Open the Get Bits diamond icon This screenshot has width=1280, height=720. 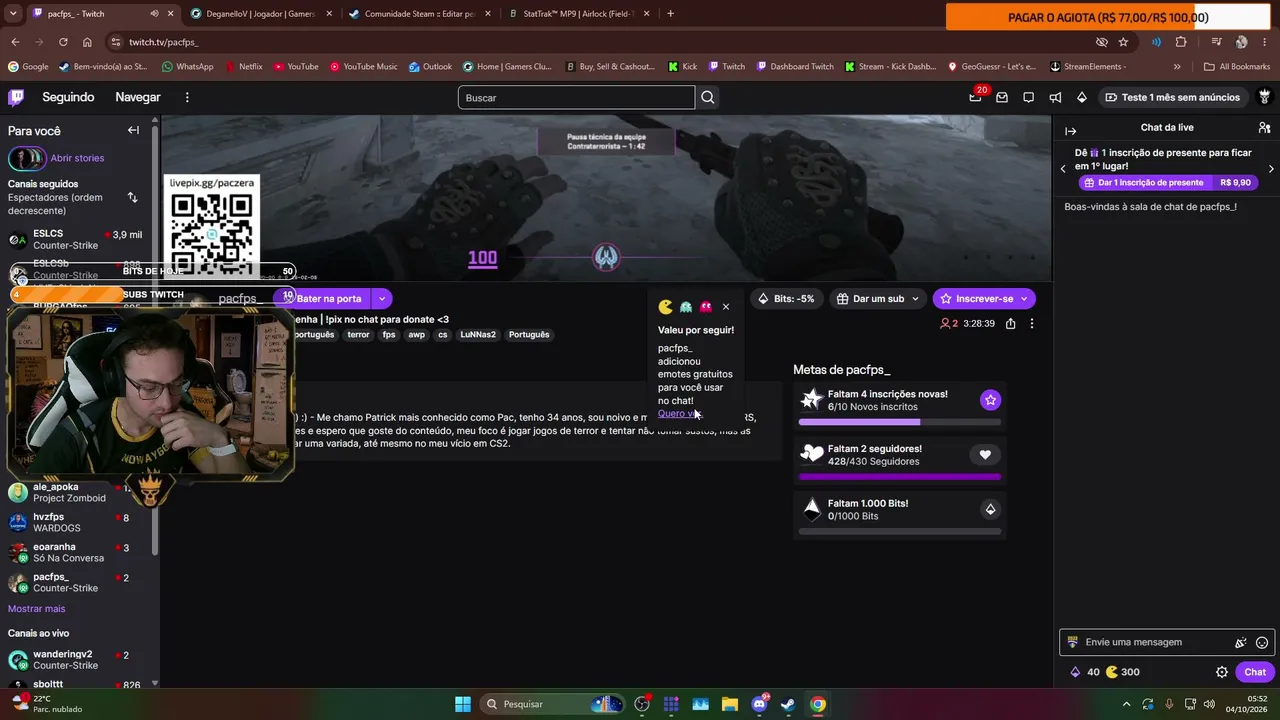coord(1081,97)
